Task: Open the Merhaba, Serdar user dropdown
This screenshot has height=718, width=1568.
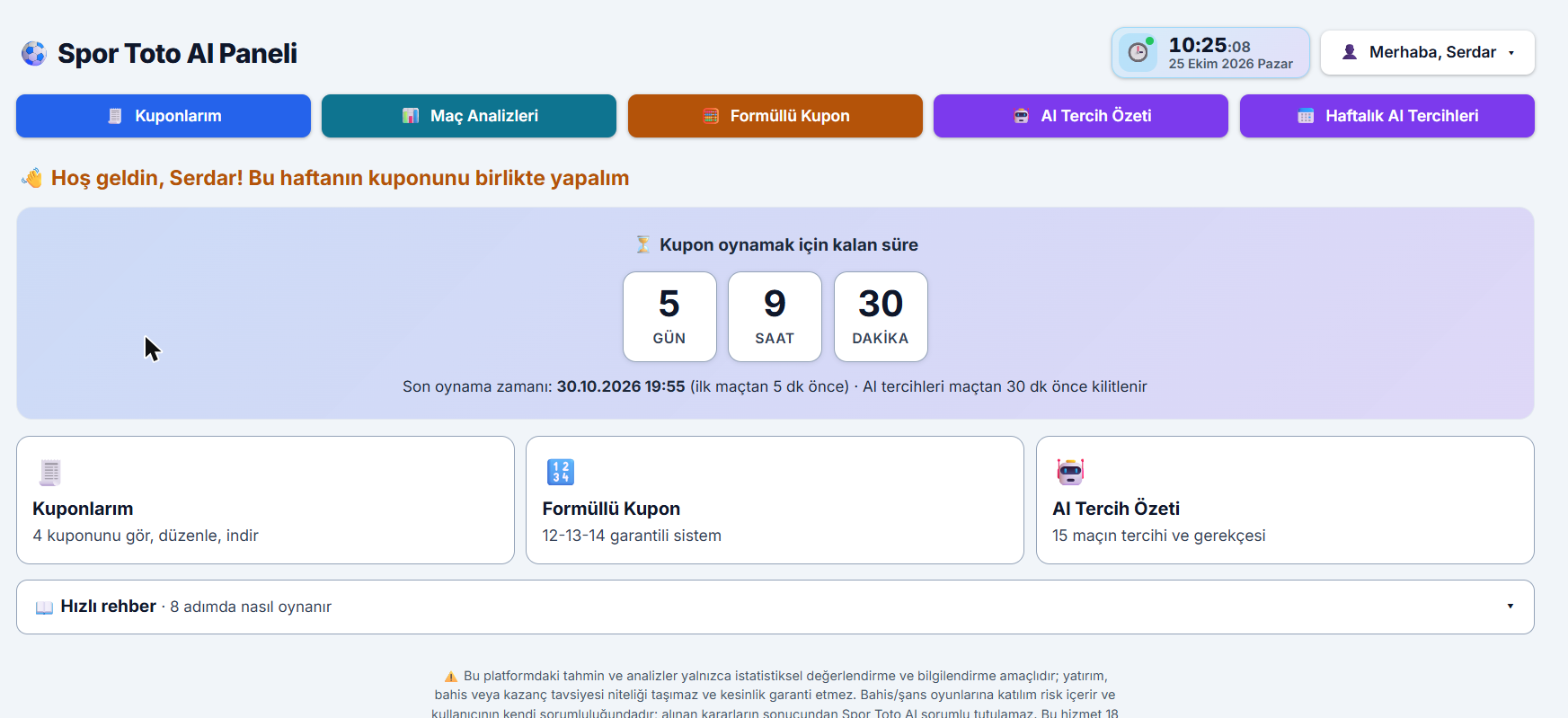Action: tap(1427, 52)
